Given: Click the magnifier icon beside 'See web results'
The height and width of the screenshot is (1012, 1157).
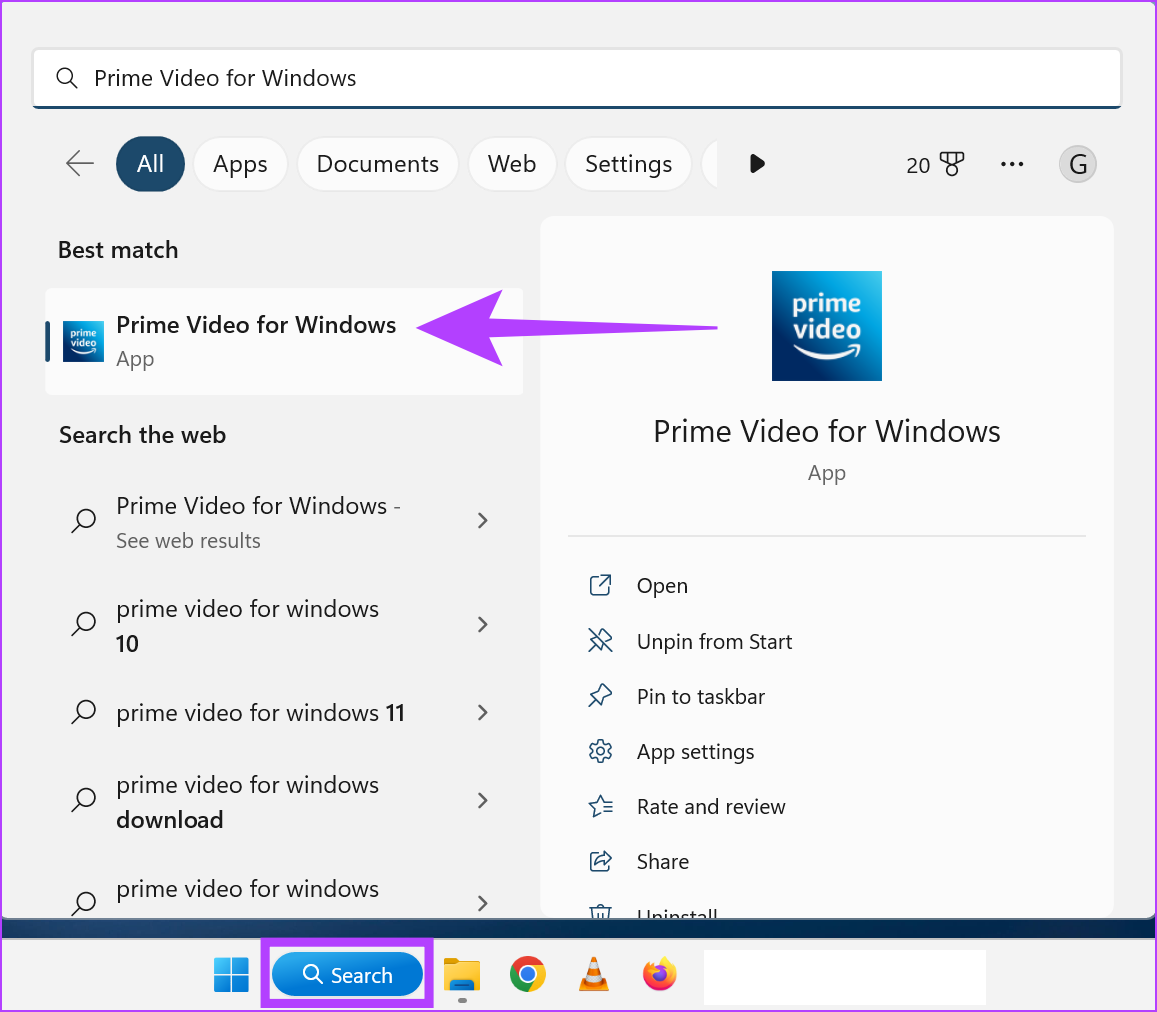Looking at the screenshot, I should coord(83,520).
